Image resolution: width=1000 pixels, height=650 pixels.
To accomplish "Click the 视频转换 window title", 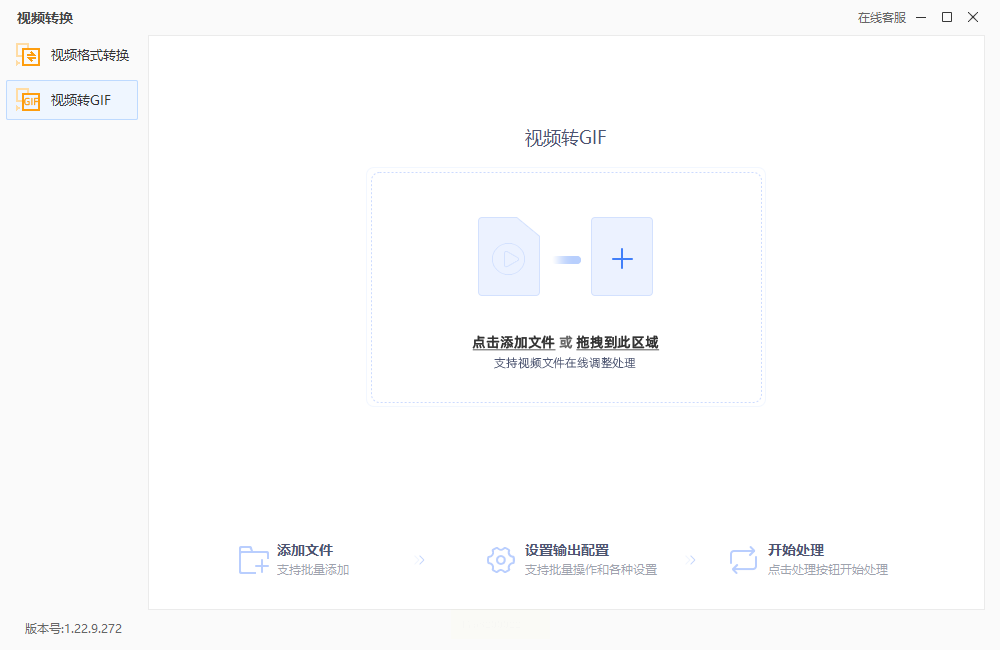I will point(45,18).
